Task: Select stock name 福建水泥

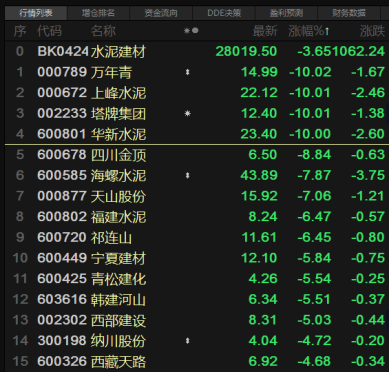Action: click(x=118, y=217)
